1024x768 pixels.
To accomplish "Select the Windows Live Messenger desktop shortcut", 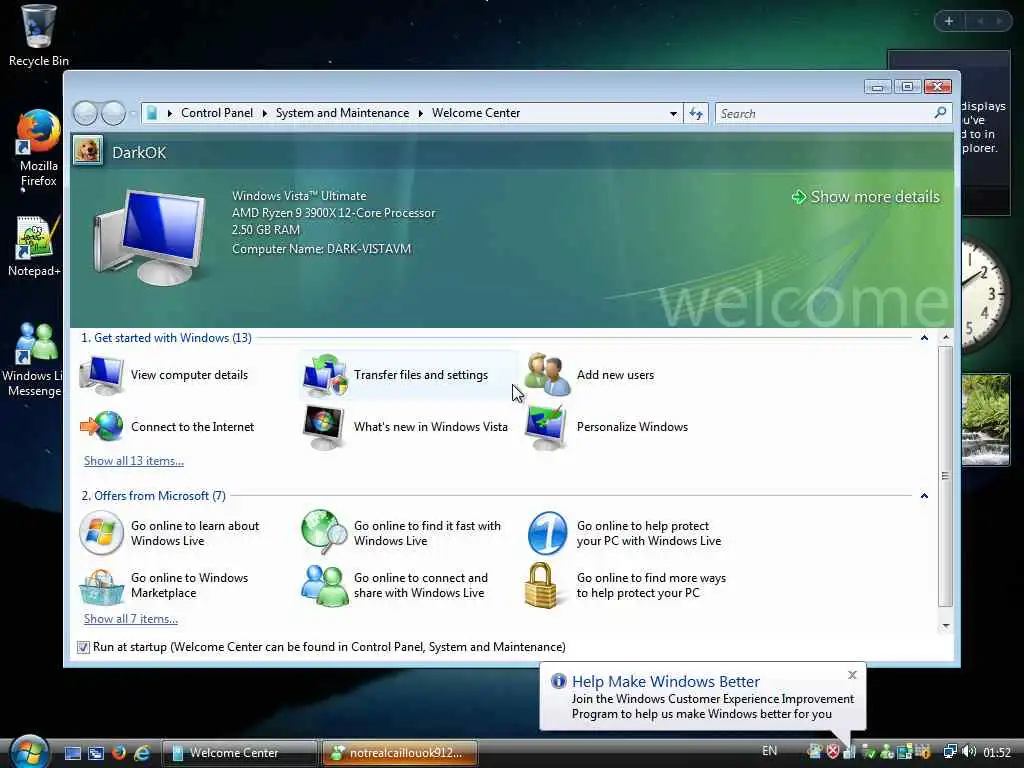I will [x=33, y=359].
